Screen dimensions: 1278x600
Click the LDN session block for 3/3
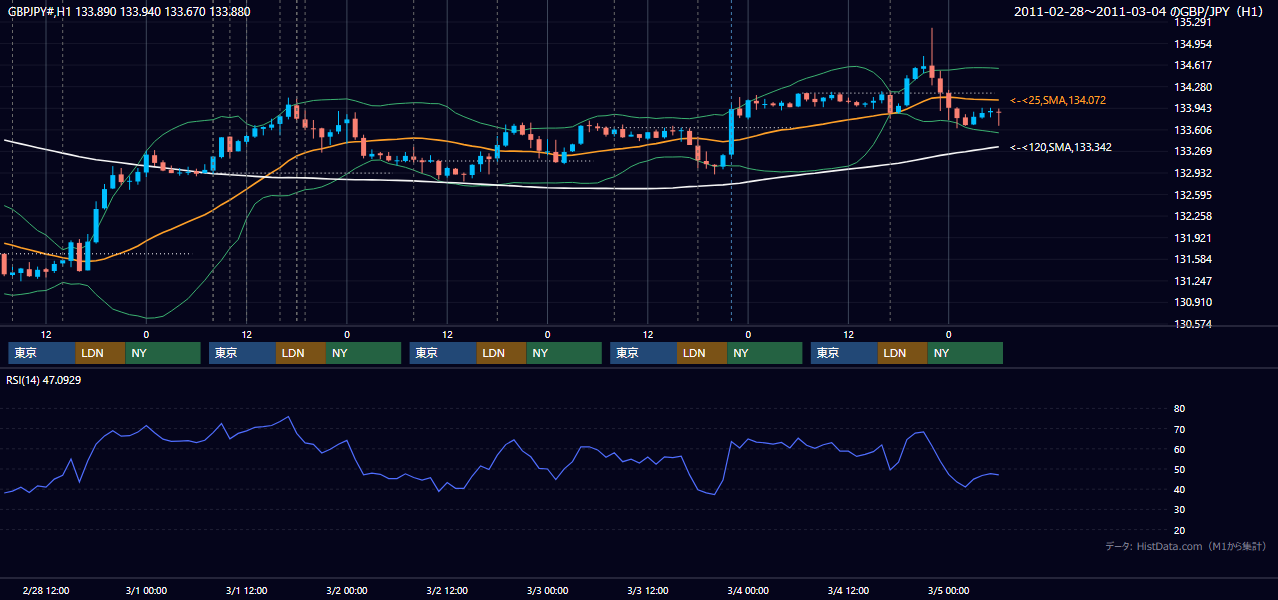[702, 353]
